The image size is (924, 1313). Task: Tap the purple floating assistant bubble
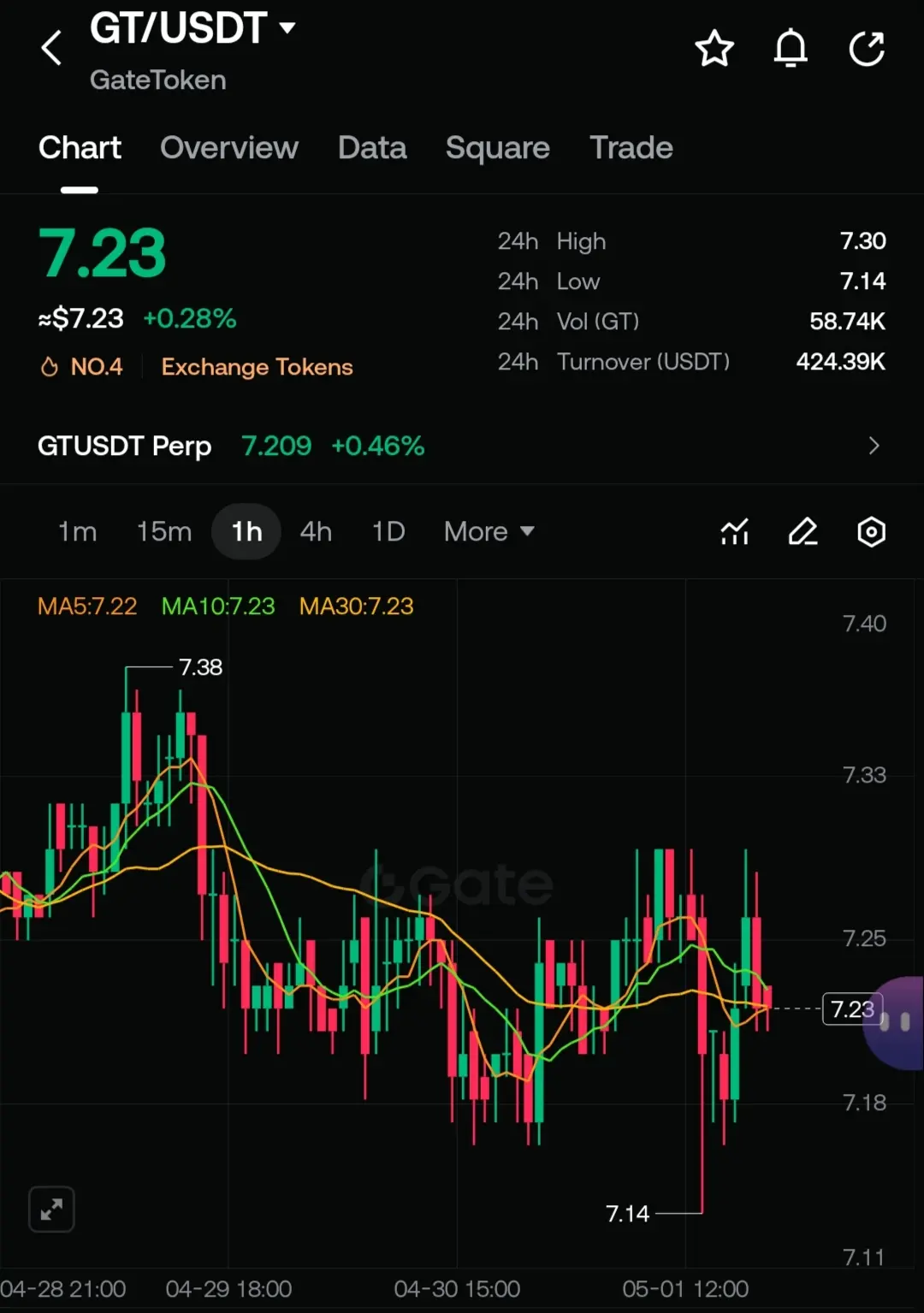pos(894,1022)
